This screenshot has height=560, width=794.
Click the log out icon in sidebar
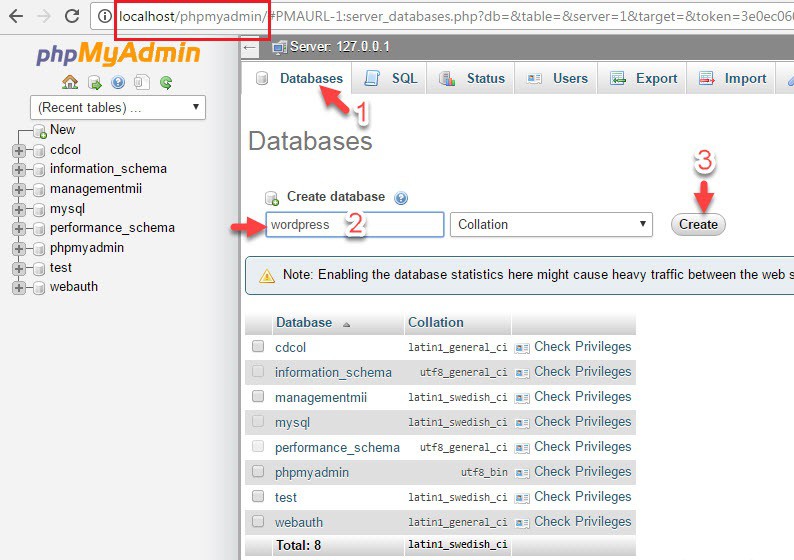point(94,83)
